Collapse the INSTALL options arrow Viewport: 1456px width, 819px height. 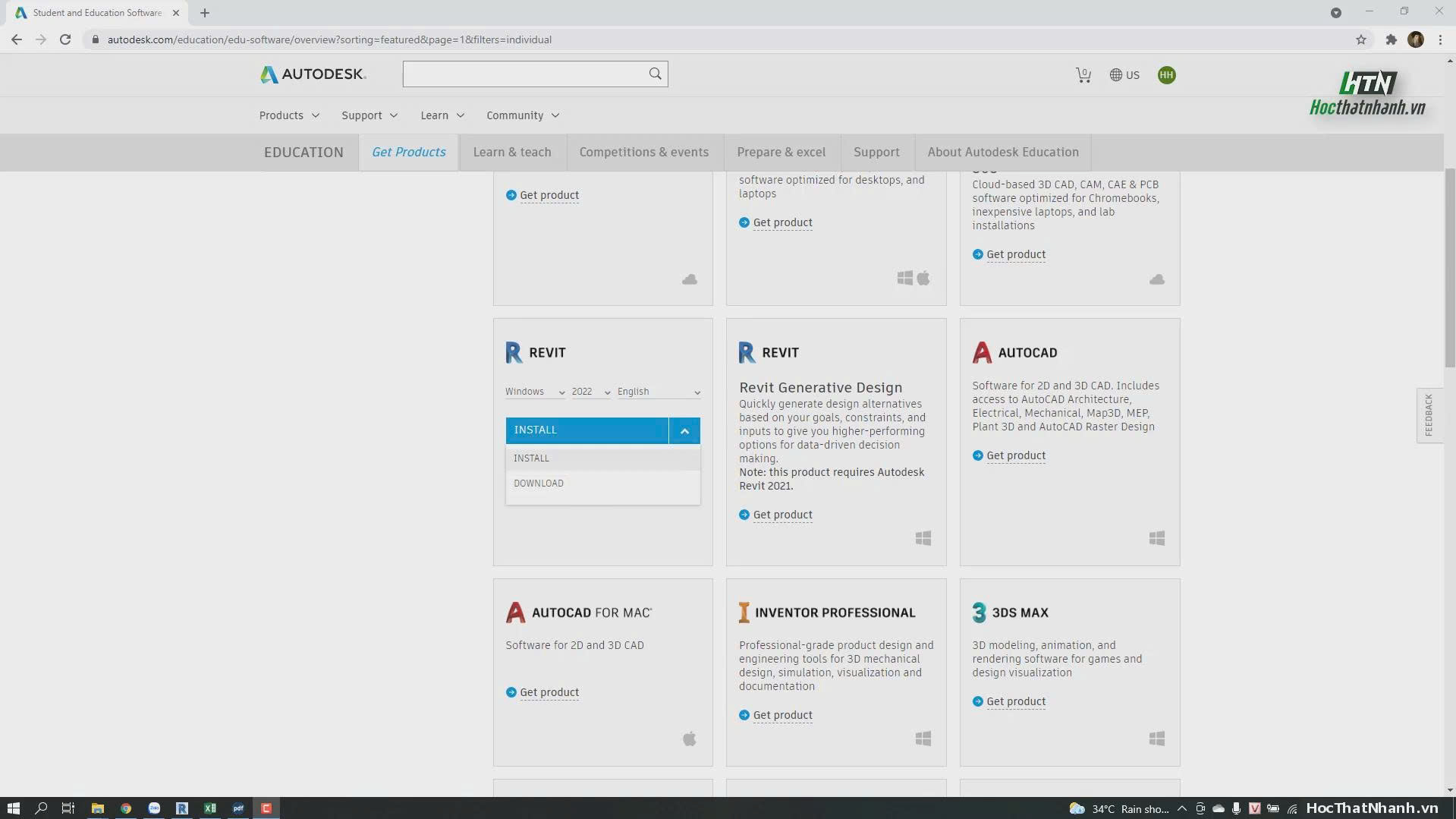pyautogui.click(x=684, y=430)
